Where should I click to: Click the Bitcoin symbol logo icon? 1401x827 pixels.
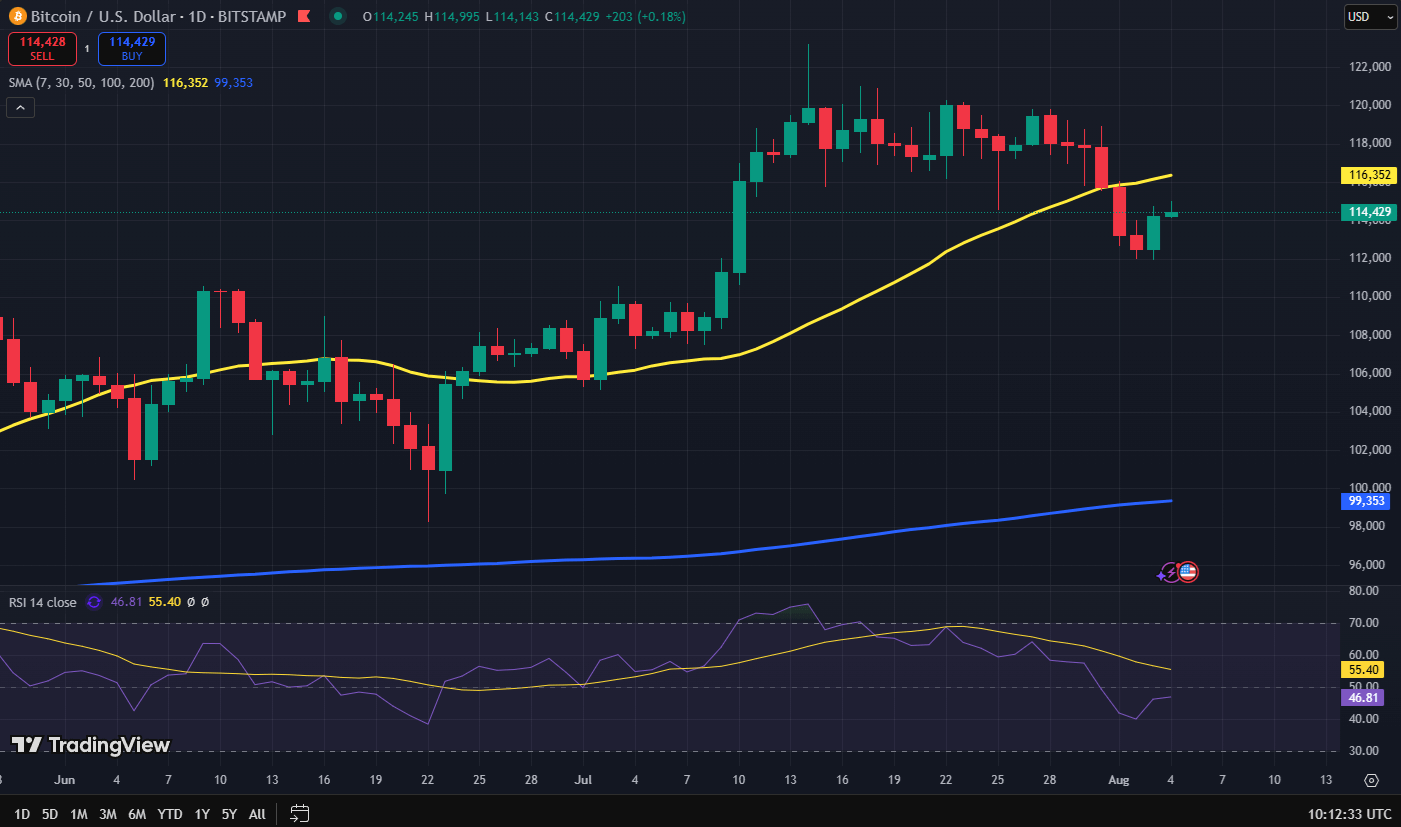coord(17,17)
